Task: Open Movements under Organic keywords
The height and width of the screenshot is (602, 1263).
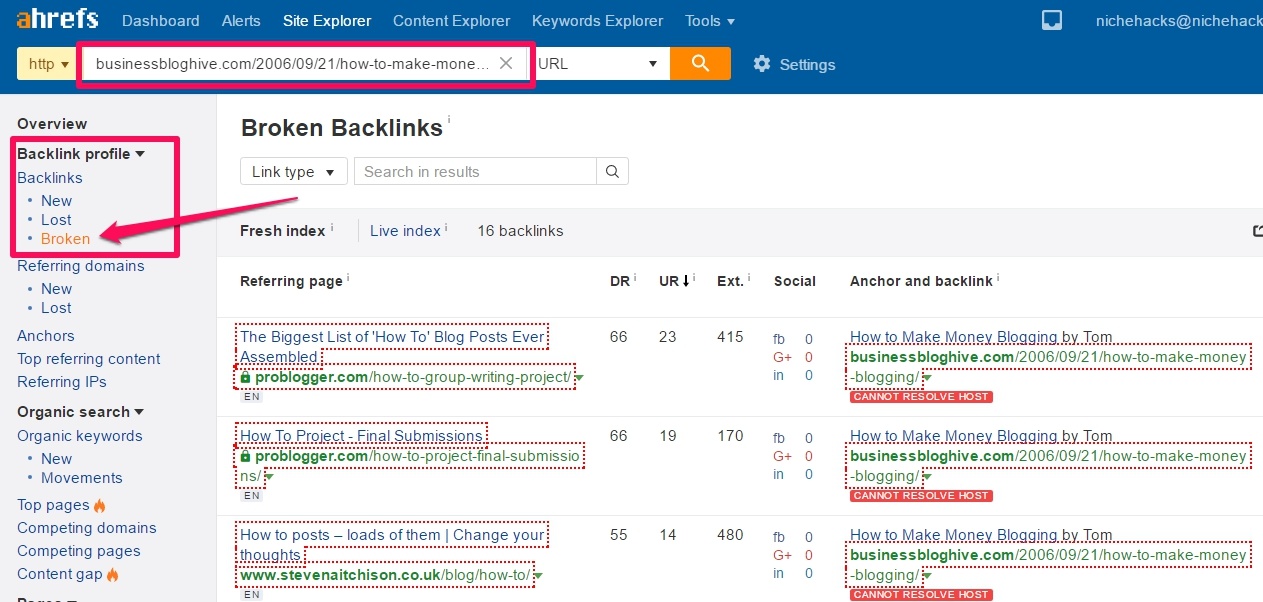Action: (x=82, y=478)
